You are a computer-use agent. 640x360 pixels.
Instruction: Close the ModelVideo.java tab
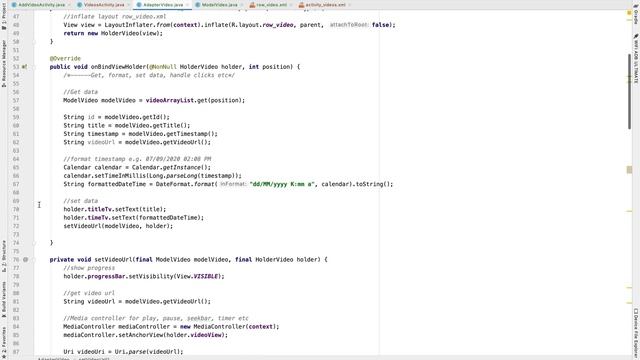241,5
